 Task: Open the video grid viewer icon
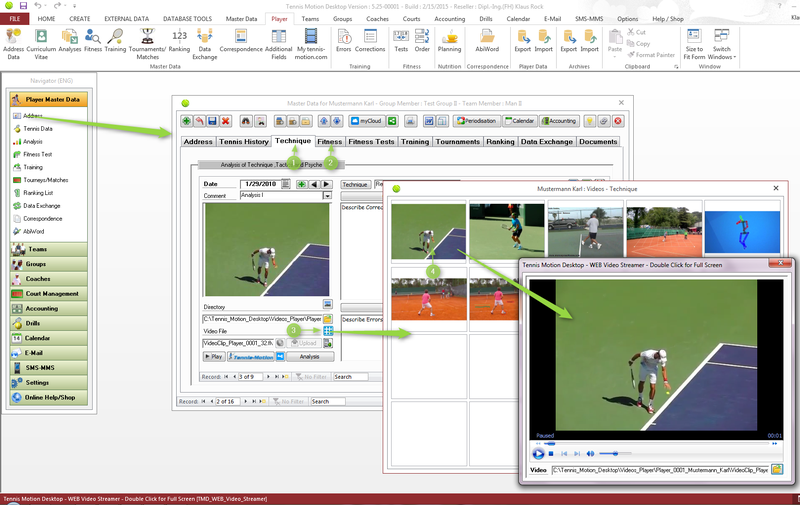(x=328, y=331)
